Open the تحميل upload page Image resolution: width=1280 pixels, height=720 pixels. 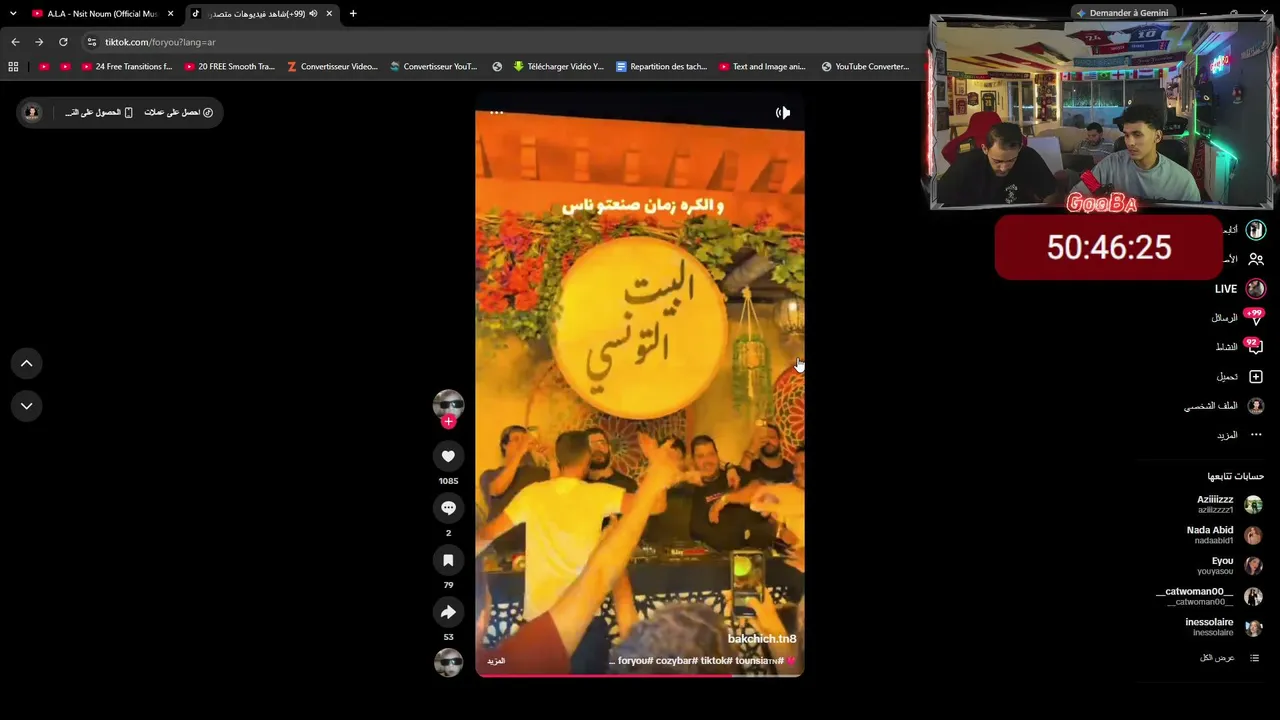pos(1239,377)
